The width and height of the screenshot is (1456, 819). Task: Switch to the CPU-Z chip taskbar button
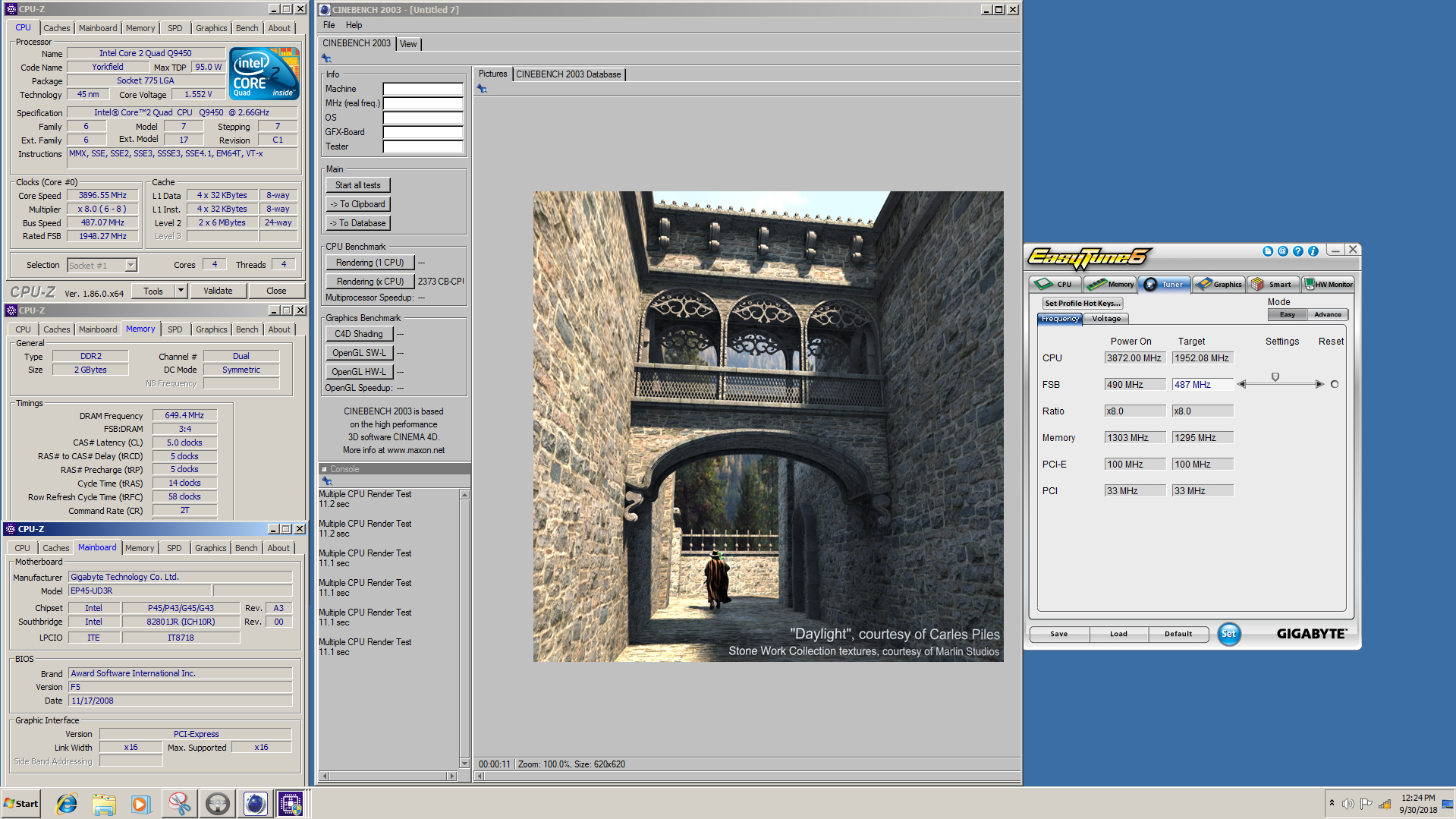[x=291, y=804]
